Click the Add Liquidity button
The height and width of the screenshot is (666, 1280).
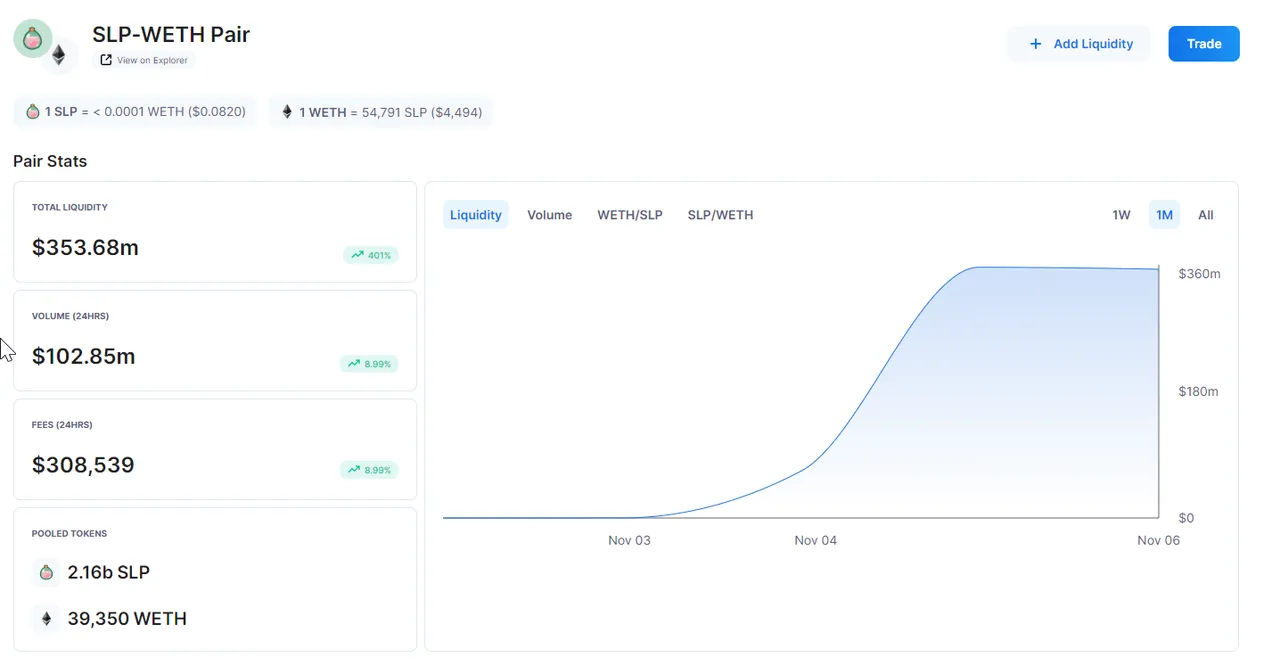(1079, 44)
